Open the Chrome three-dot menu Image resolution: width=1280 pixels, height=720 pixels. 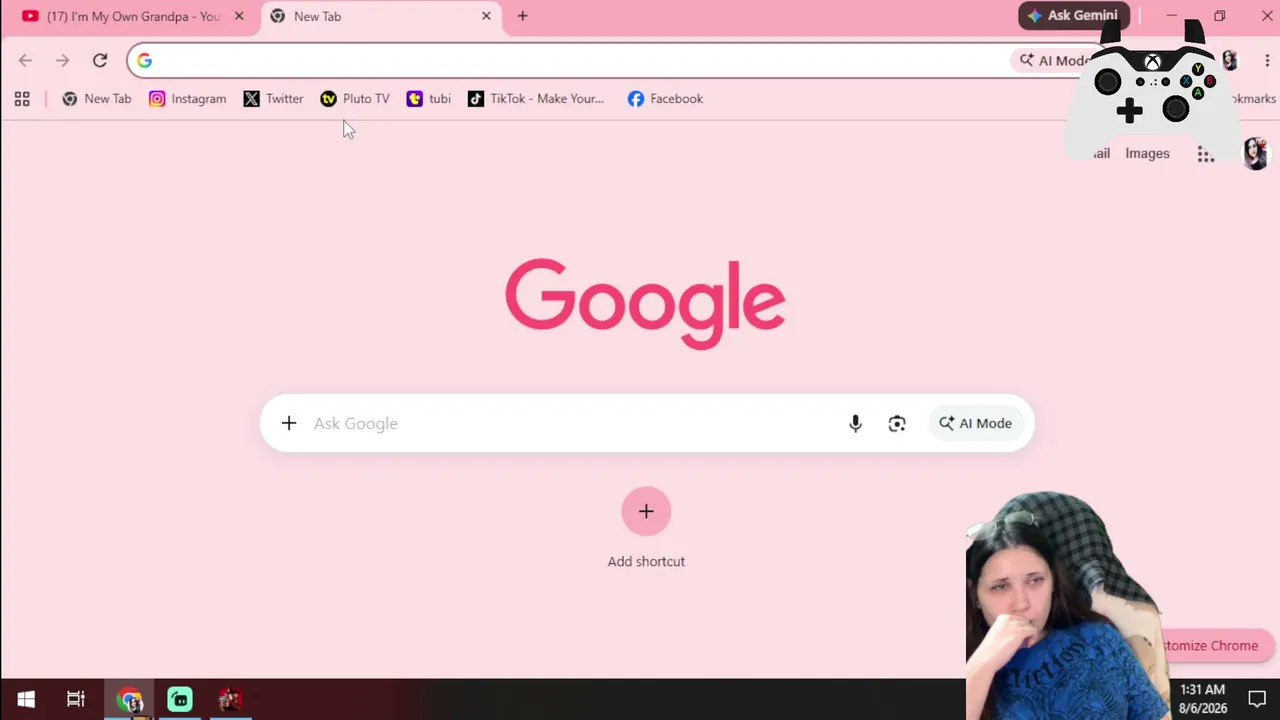tap(1267, 61)
